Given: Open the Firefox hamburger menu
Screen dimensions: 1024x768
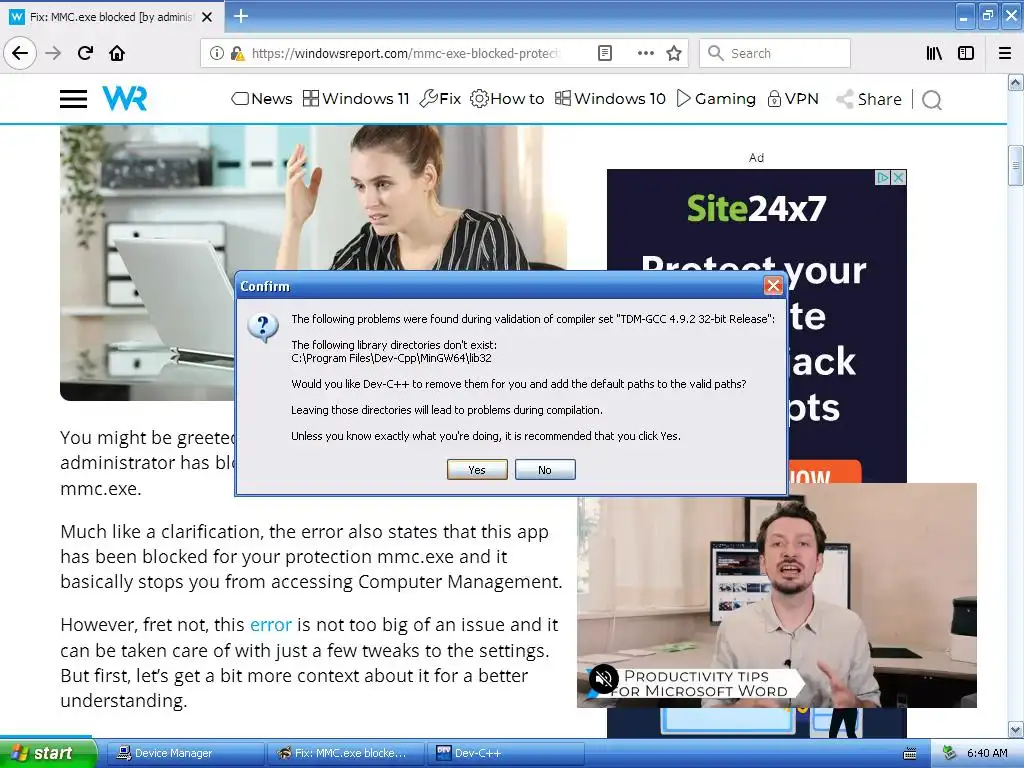Looking at the screenshot, I should tap(1005, 53).
